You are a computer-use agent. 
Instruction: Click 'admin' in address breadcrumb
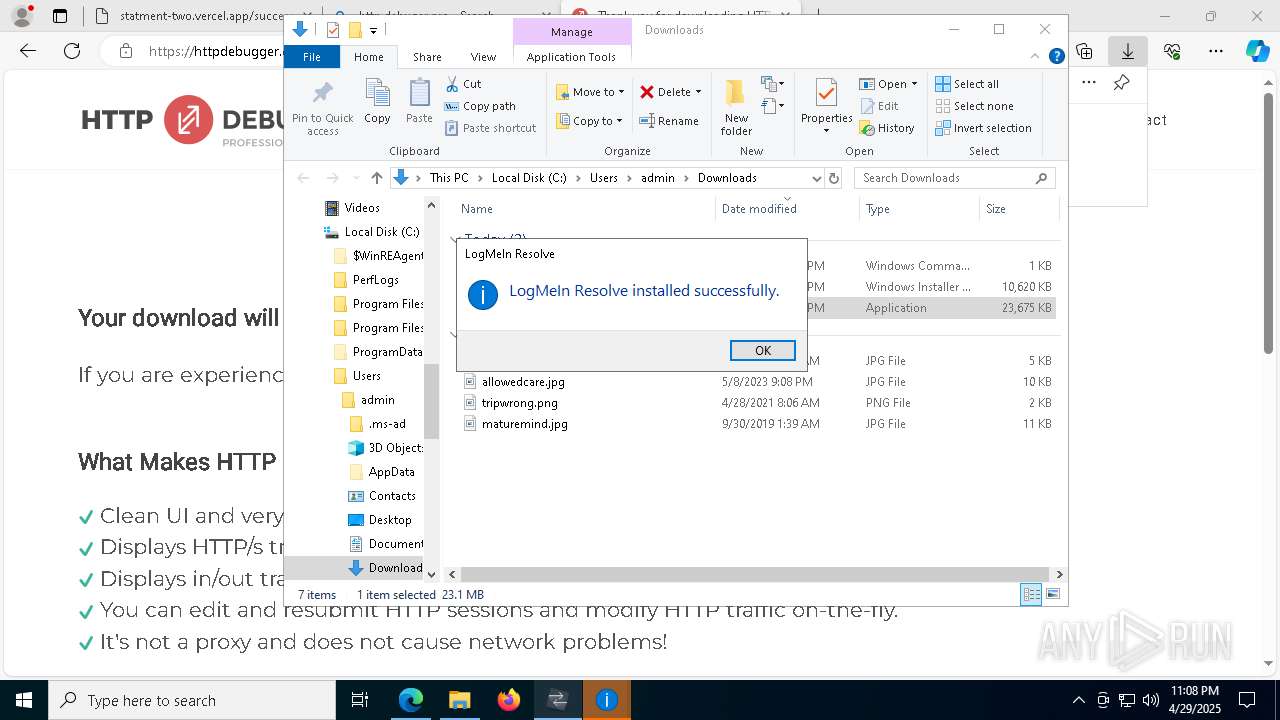pyautogui.click(x=658, y=178)
